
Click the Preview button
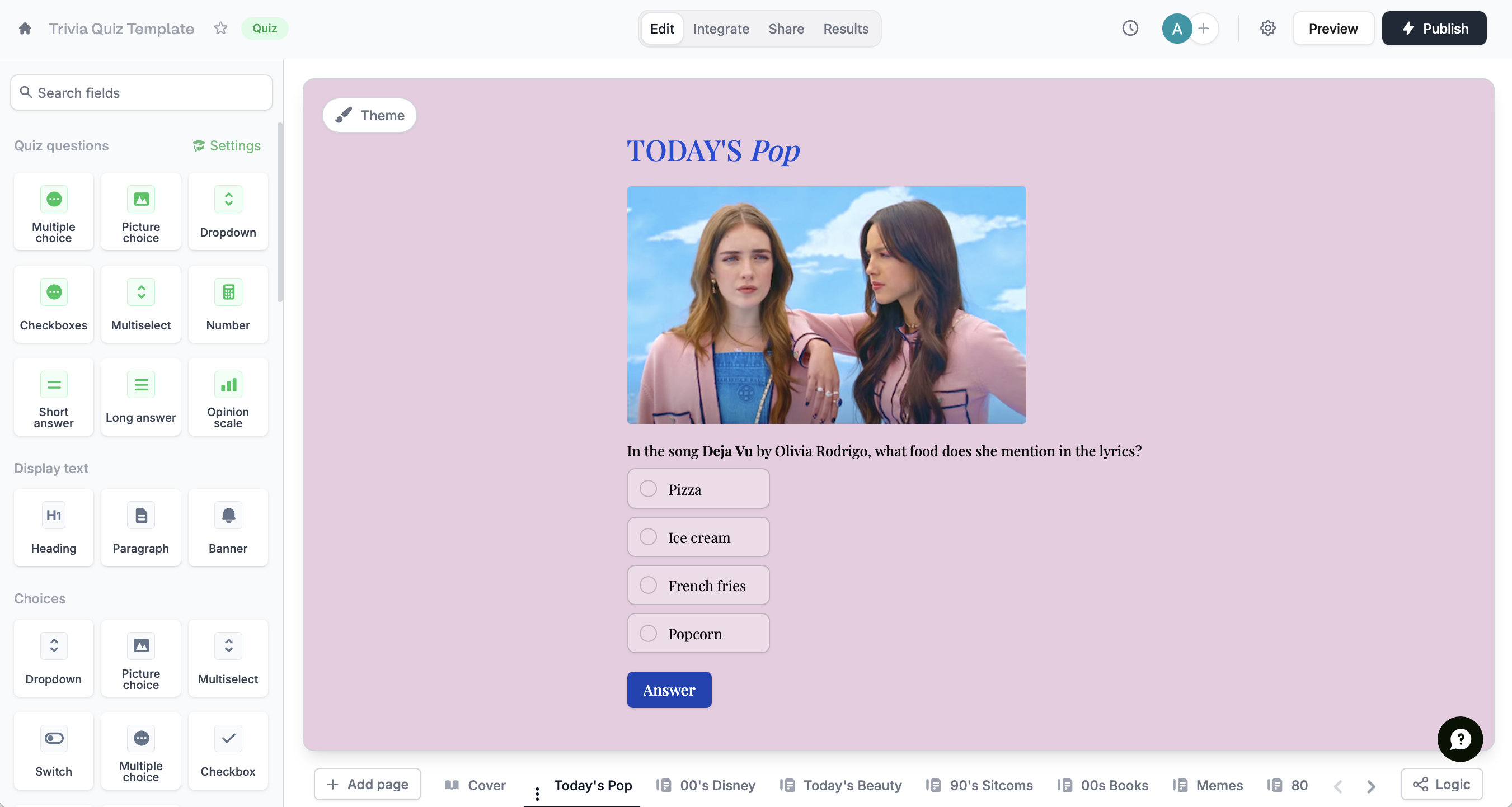coord(1333,28)
